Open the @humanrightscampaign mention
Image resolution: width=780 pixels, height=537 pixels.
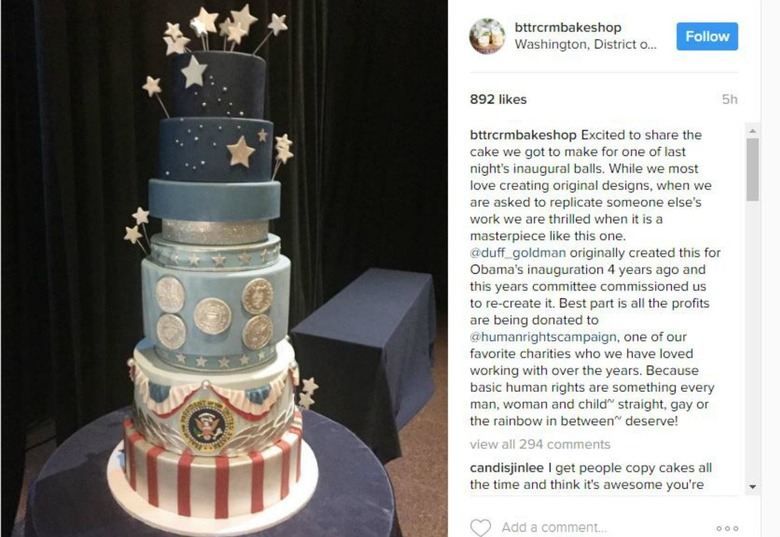point(543,337)
